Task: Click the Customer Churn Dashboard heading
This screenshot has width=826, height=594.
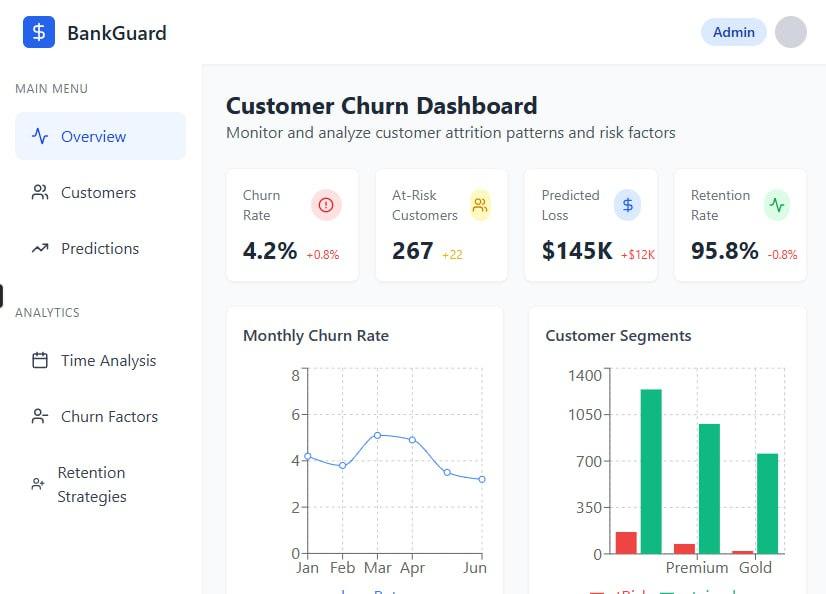Action: (381, 106)
